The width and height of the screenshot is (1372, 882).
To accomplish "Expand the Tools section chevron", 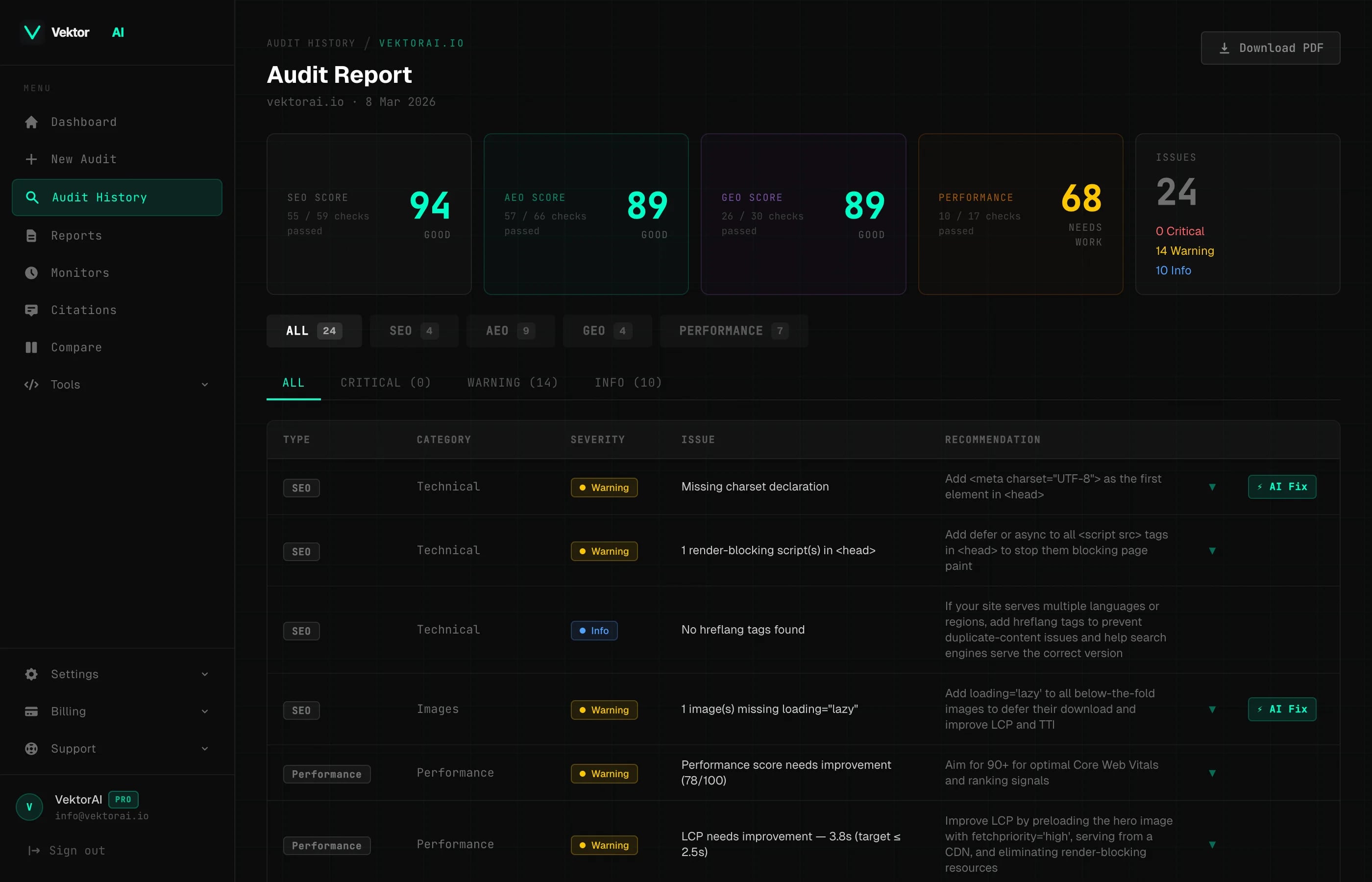I will (205, 384).
